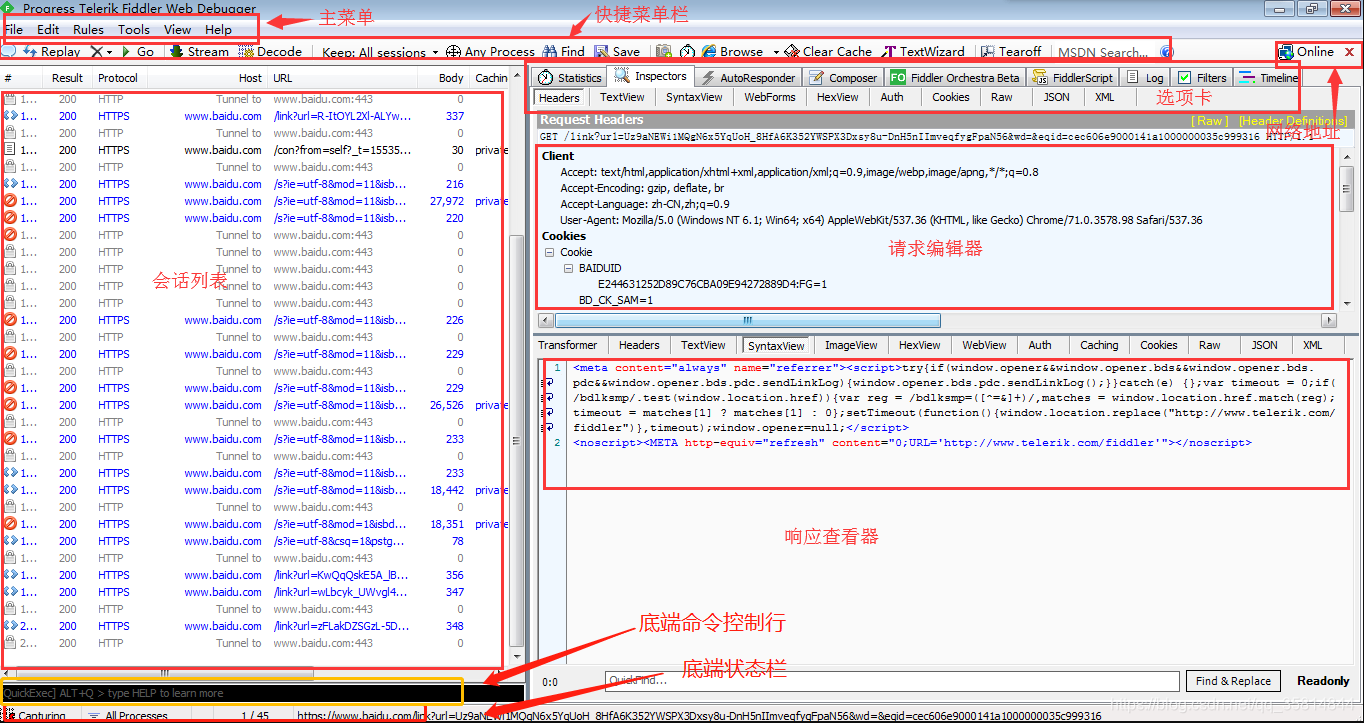Open the Edit menu
1364x723 pixels.
pos(48,29)
